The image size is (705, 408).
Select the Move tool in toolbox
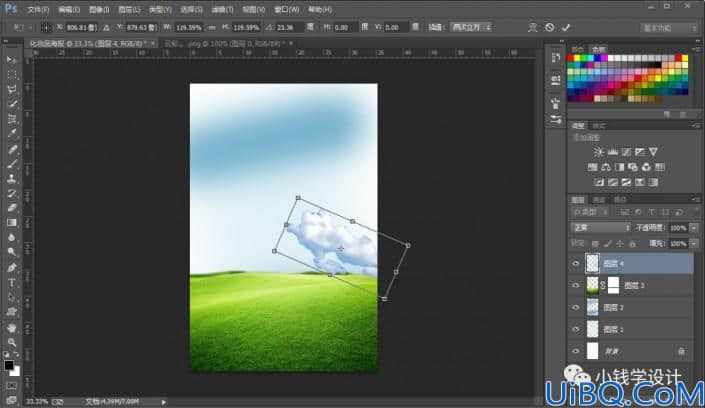click(x=11, y=60)
